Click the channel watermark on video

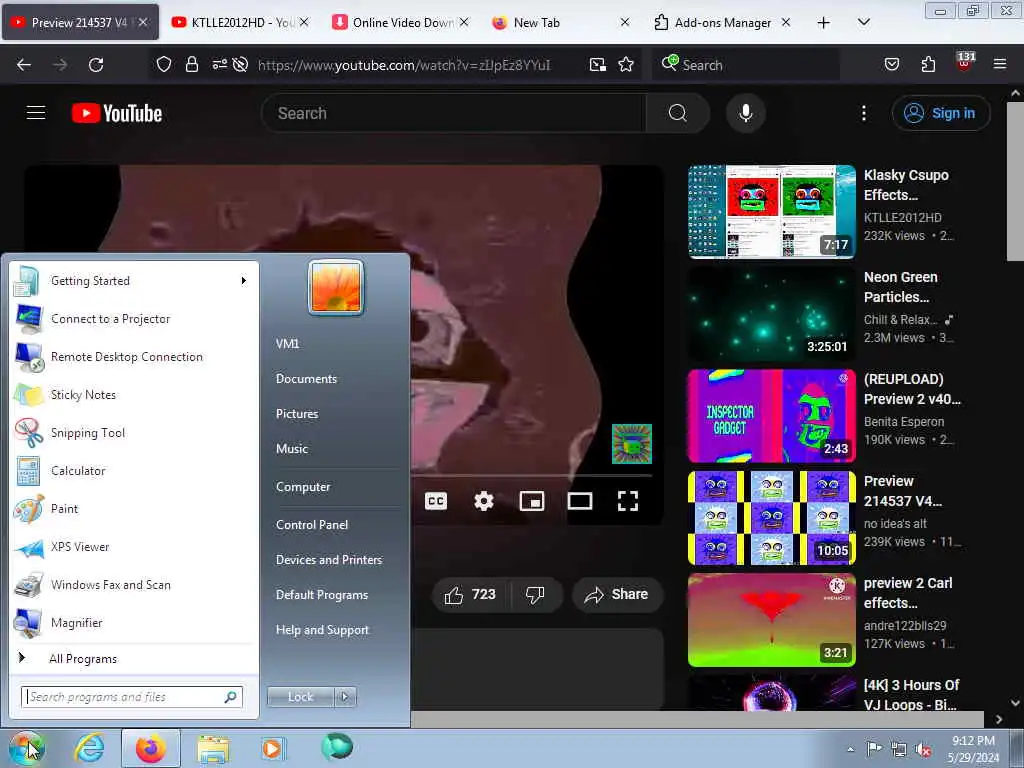click(x=632, y=444)
